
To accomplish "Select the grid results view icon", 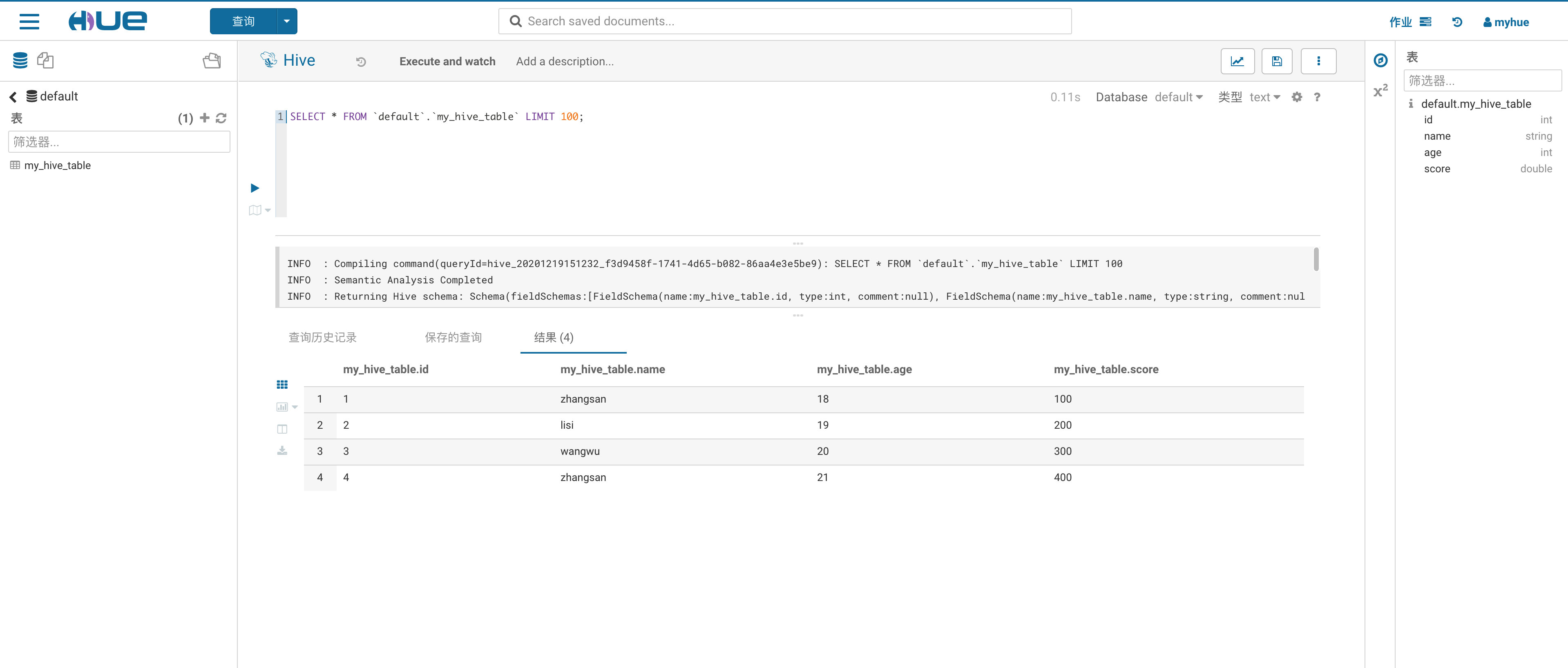I will [282, 385].
